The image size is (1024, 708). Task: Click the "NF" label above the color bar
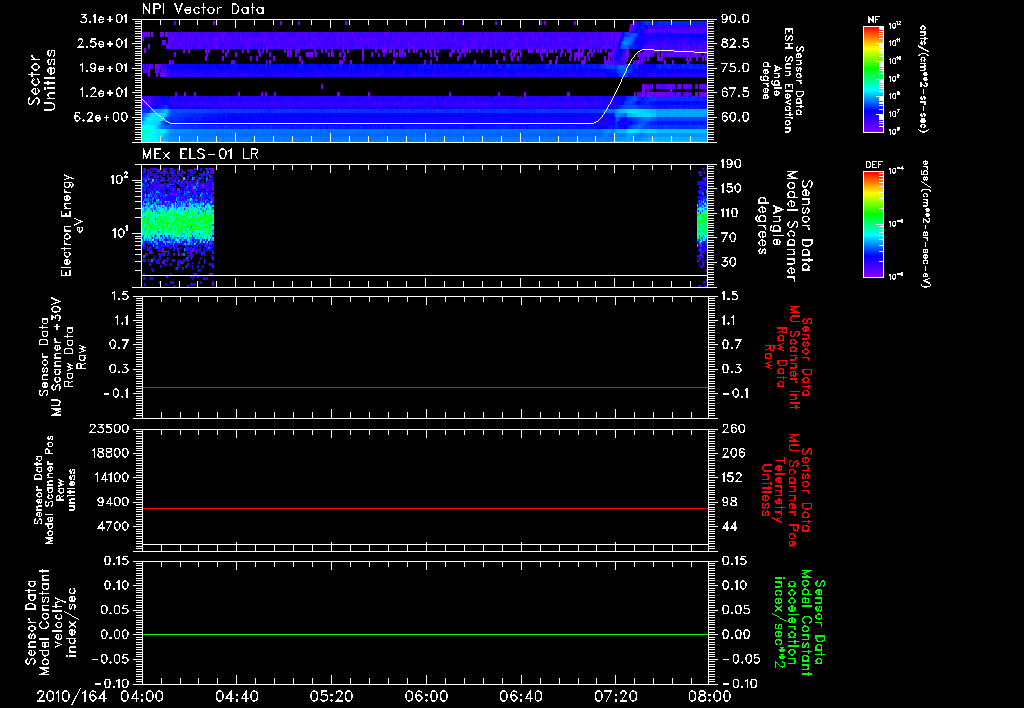point(874,20)
